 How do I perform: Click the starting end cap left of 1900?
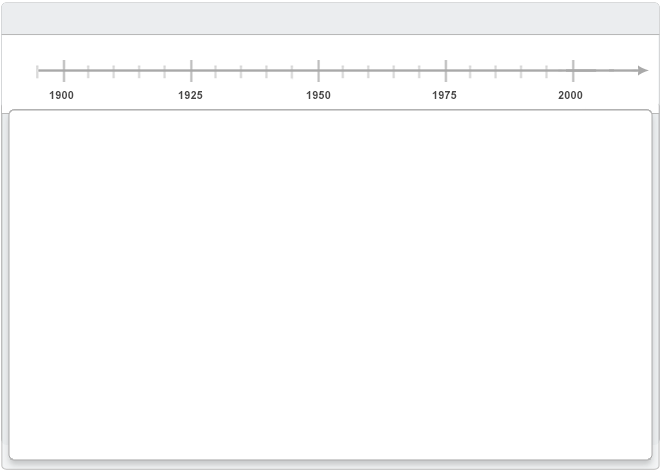pos(37,71)
